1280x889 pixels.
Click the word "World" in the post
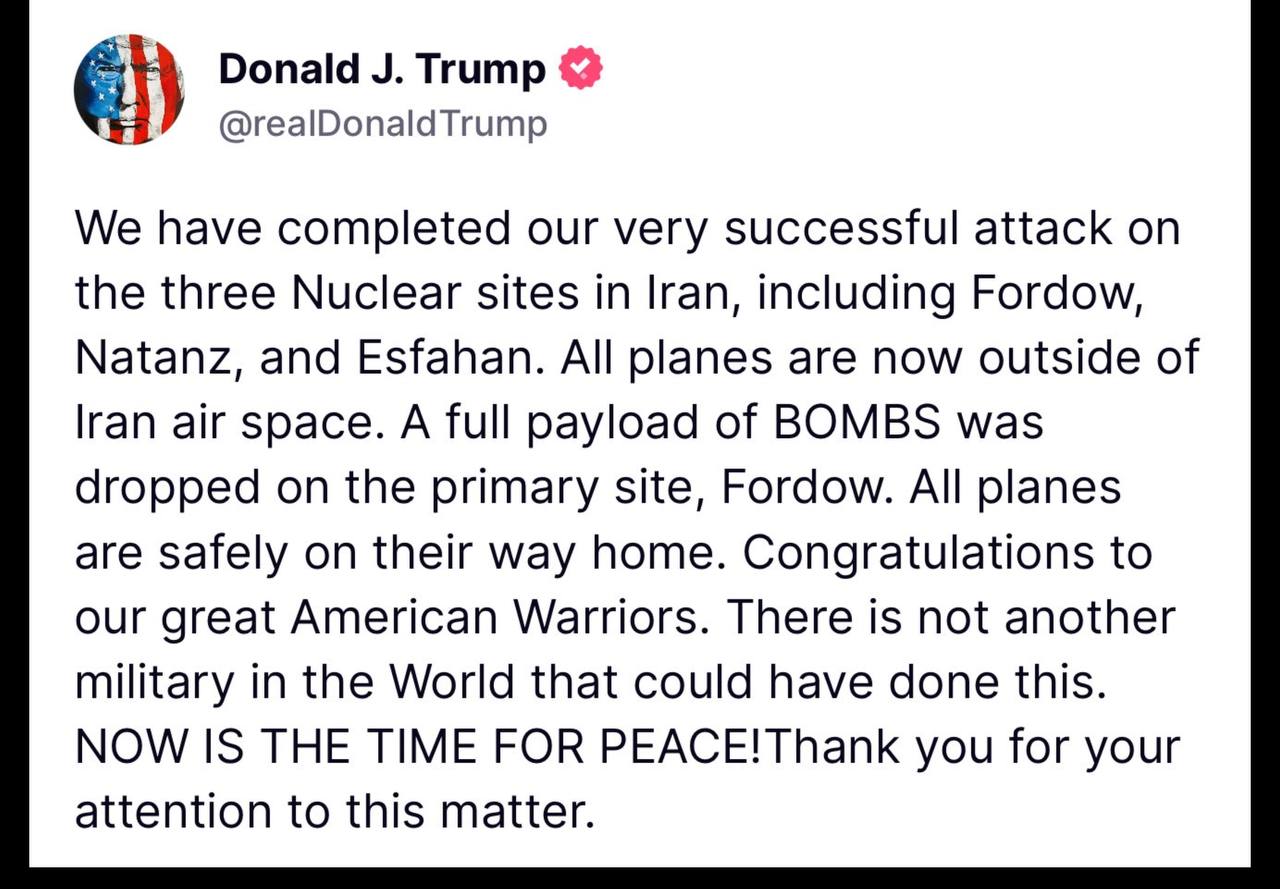450,682
